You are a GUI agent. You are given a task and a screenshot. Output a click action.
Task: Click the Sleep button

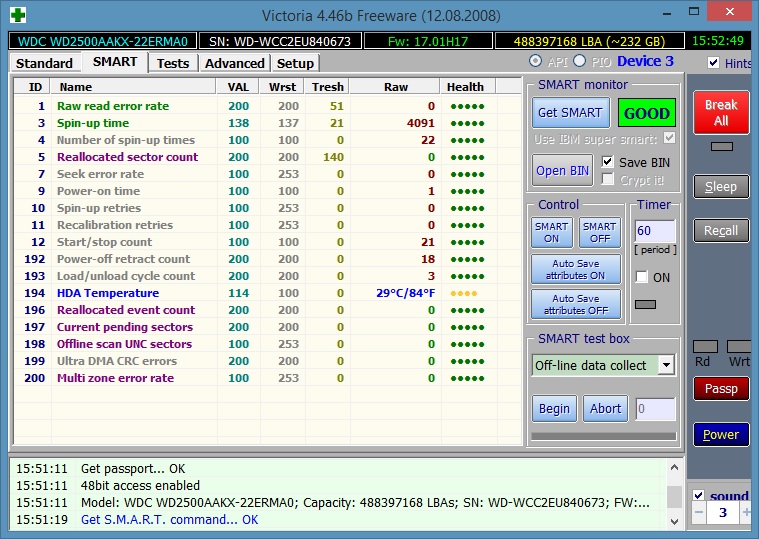721,187
